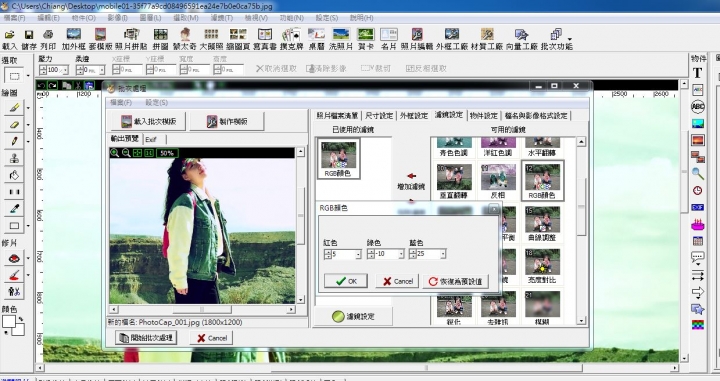The image size is (720, 381).
Task: Expand the selection tool shape dropdown arrow
Action: pyautogui.click(x=28, y=76)
